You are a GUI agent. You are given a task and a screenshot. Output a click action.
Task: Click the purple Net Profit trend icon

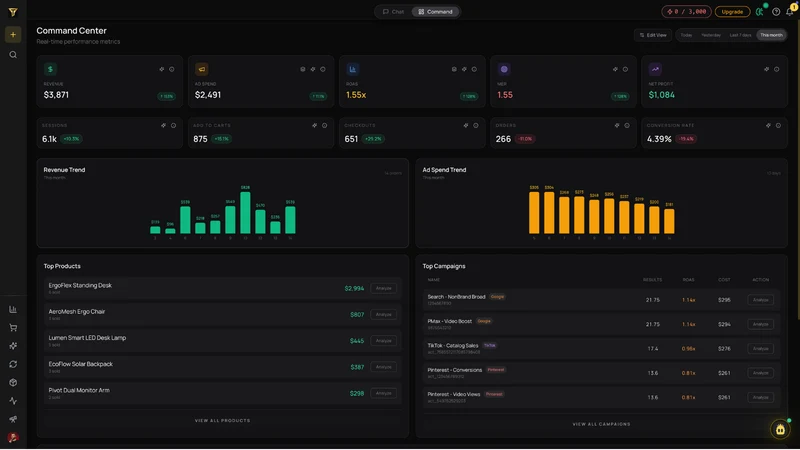[x=655, y=69]
